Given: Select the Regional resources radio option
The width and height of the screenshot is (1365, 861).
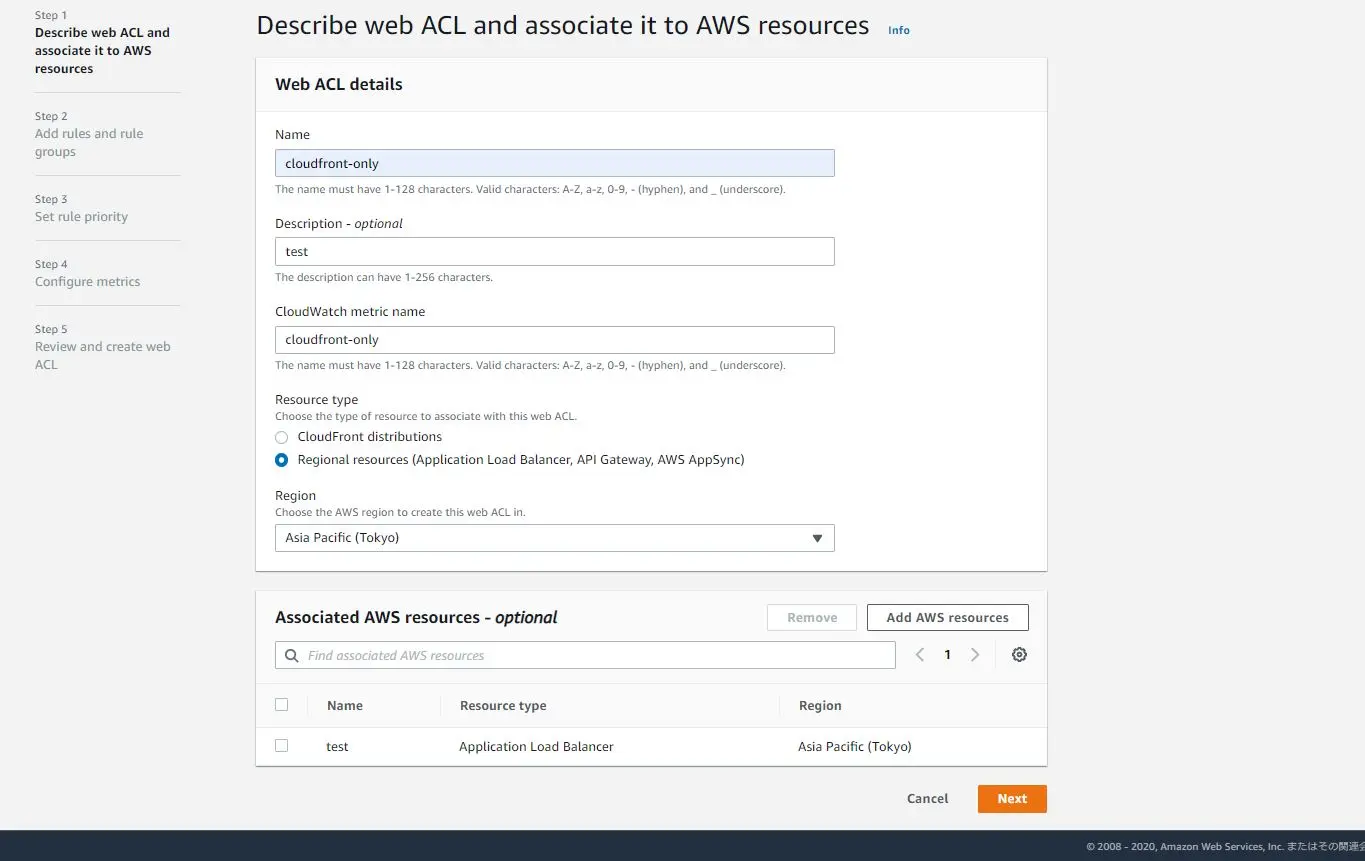Looking at the screenshot, I should 282,460.
